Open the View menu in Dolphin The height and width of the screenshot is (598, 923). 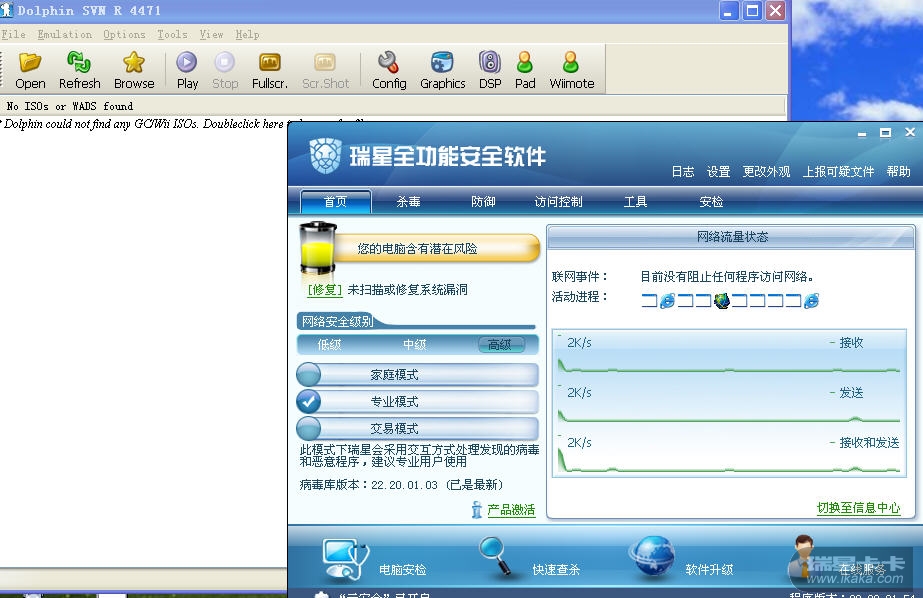(211, 34)
